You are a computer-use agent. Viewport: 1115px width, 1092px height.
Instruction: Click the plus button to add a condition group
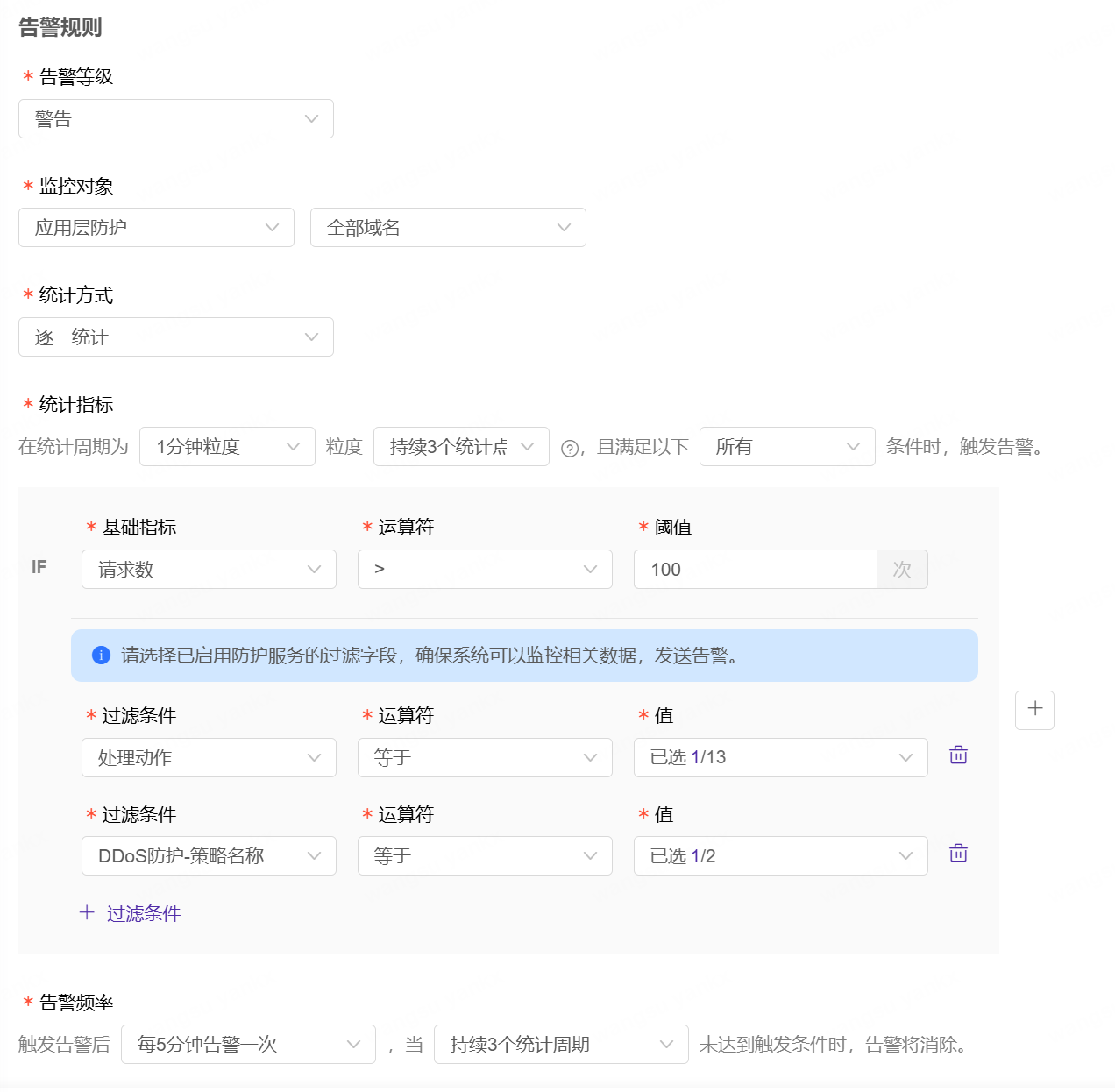click(x=1034, y=710)
